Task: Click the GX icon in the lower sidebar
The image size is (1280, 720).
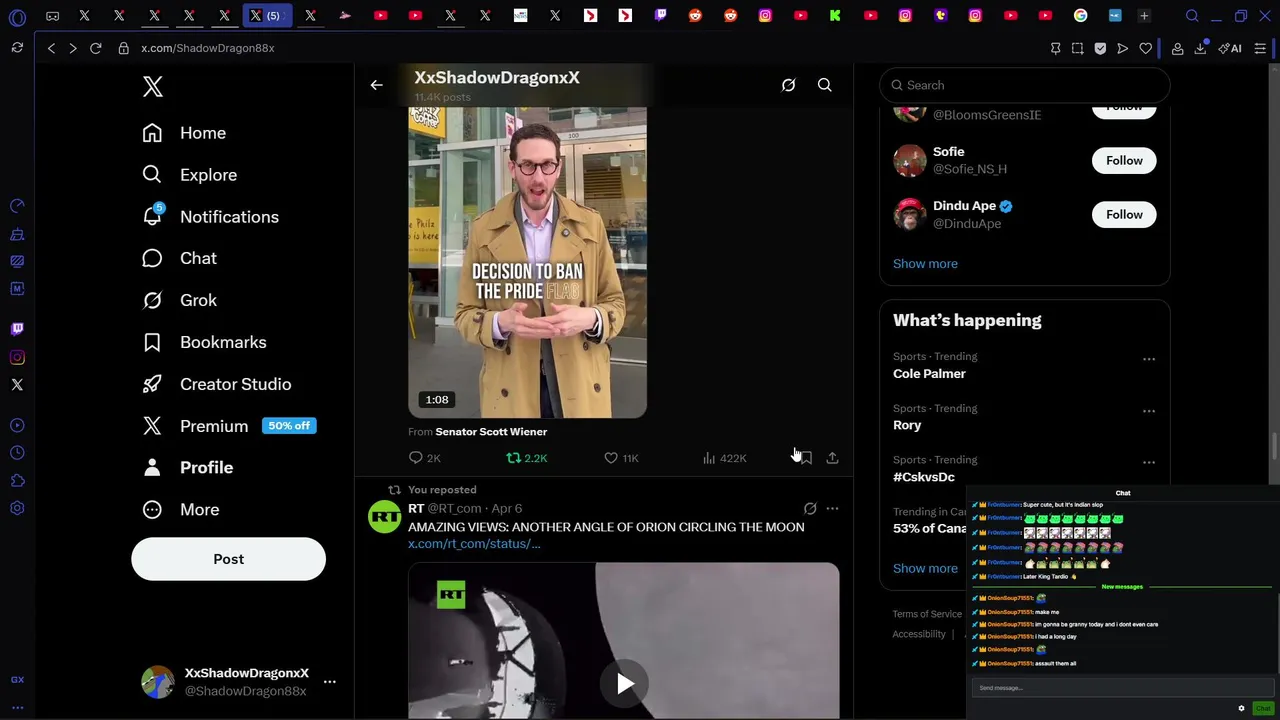Action: click(x=17, y=680)
